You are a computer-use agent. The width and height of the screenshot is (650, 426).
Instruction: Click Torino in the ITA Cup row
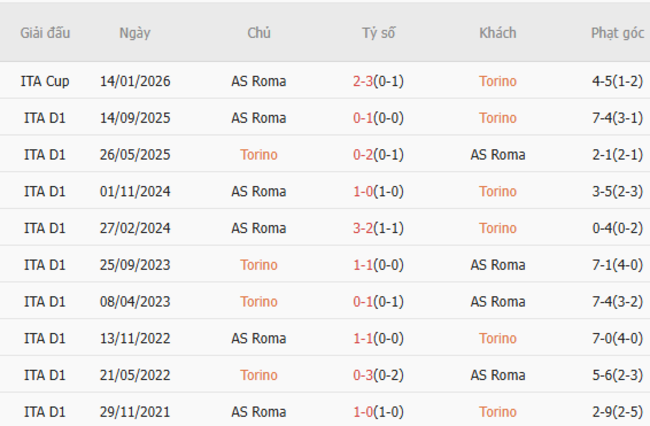point(497,81)
